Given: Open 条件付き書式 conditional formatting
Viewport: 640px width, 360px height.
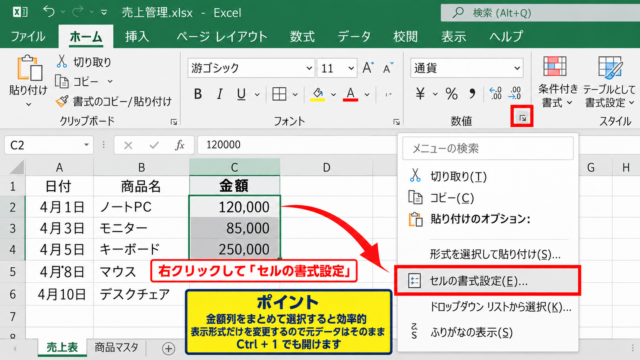Looking at the screenshot, I should point(557,82).
